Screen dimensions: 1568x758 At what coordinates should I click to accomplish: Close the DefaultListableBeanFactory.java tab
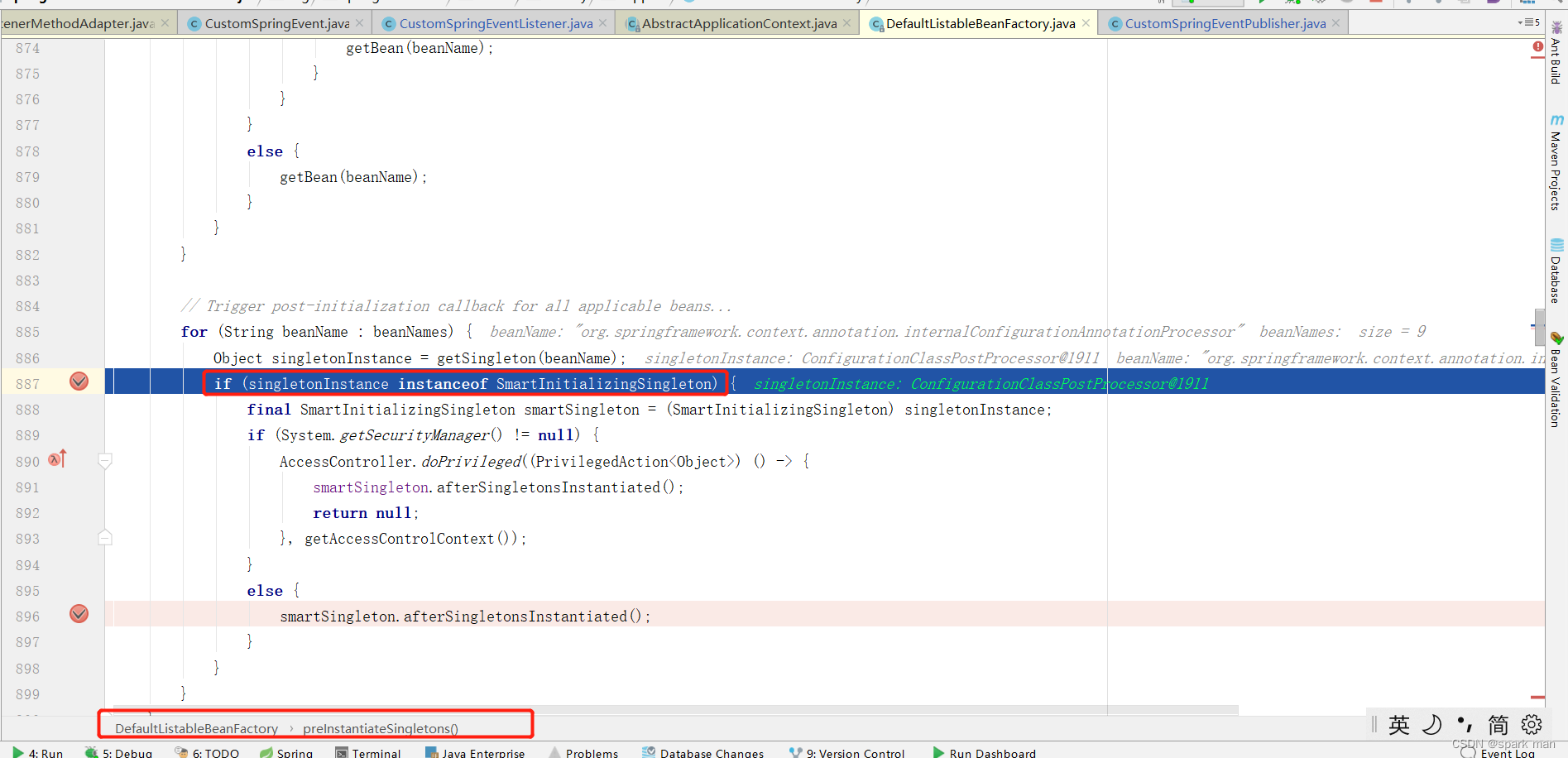pyautogui.click(x=1086, y=23)
